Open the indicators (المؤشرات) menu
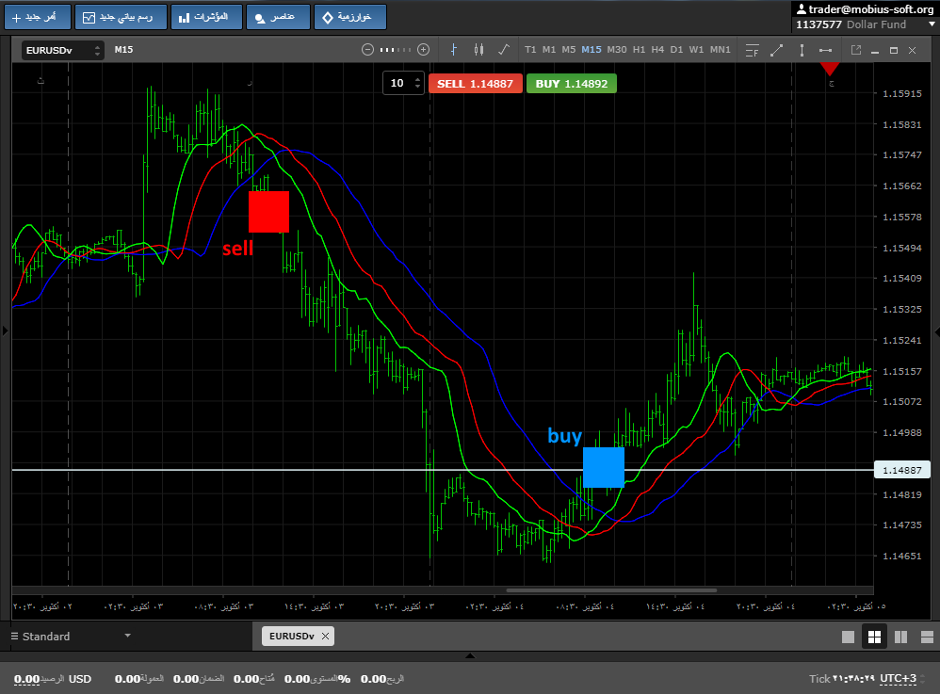Viewport: 940px width, 694px height. point(206,17)
